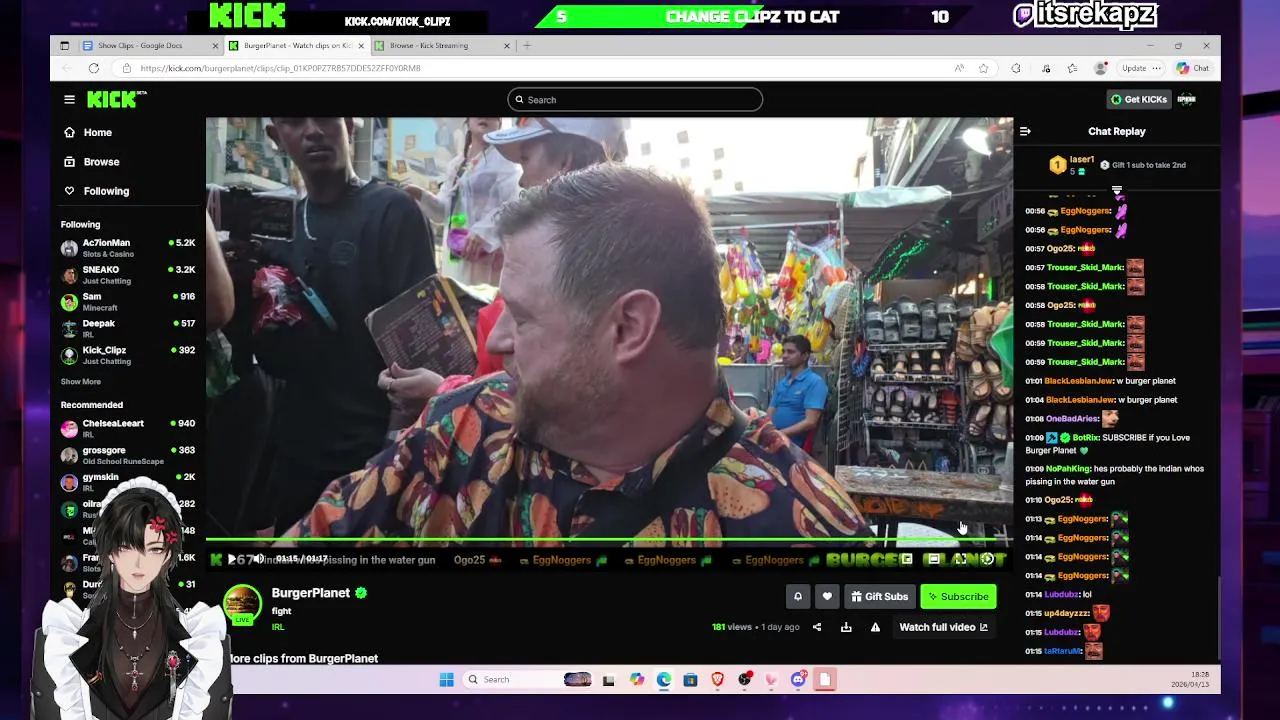This screenshot has width=1280, height=720.
Task: Click NoPahKing username in chat
Action: click(1067, 469)
